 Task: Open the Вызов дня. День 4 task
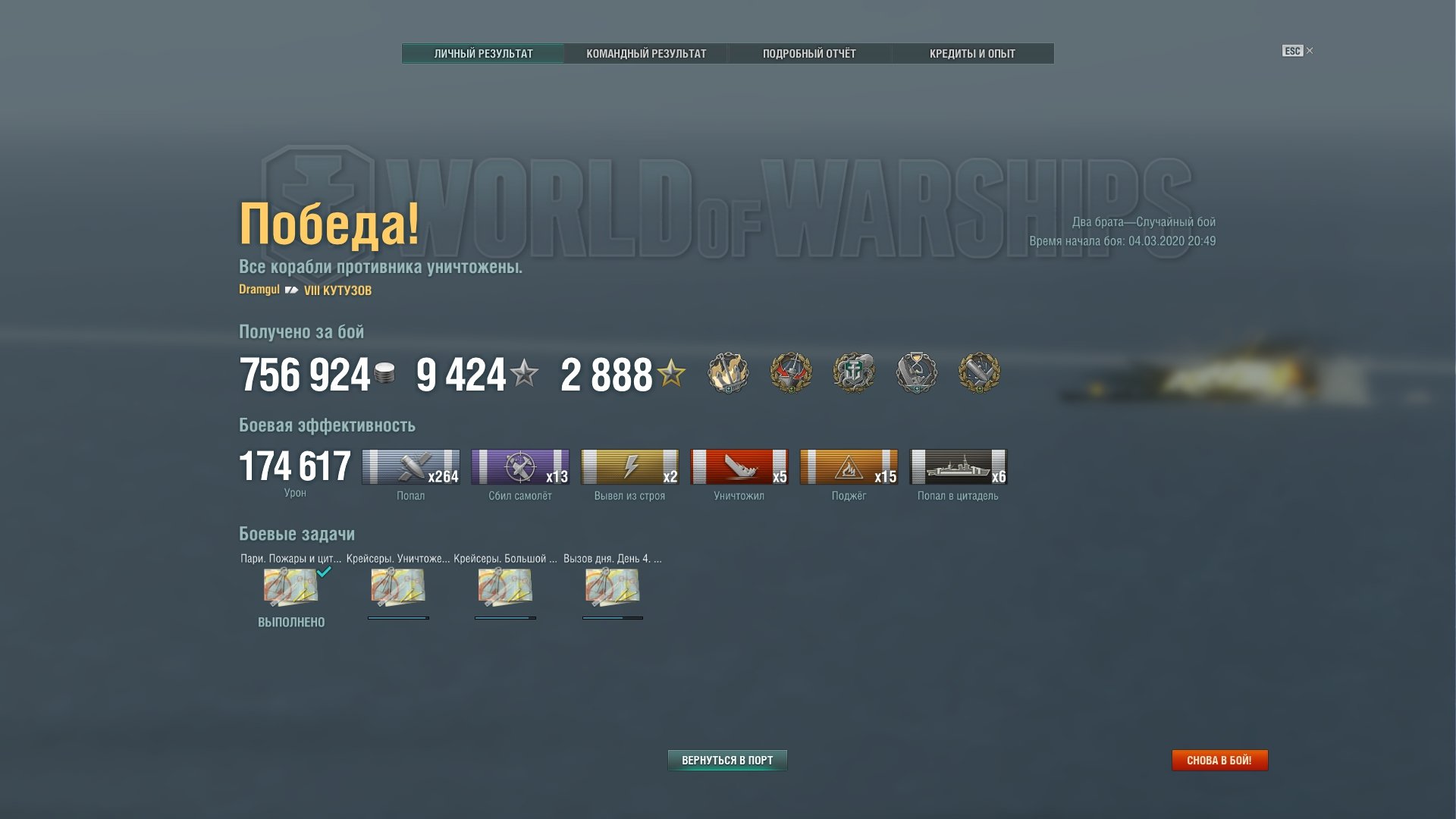coord(612,587)
